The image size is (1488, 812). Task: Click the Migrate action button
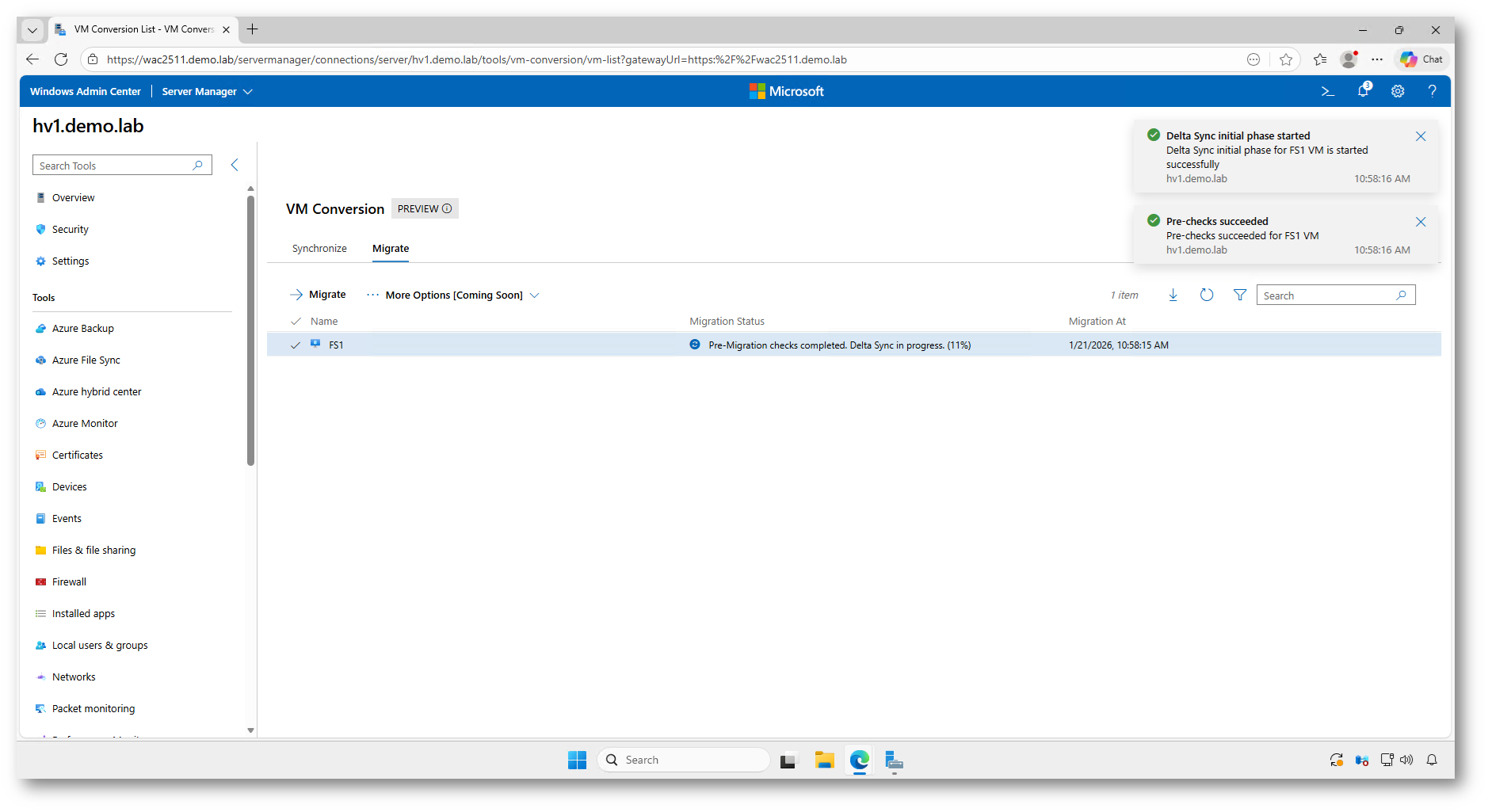click(x=319, y=295)
